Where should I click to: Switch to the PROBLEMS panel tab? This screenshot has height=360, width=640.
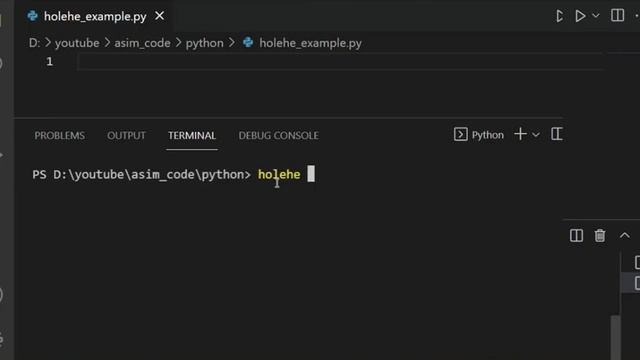tap(60, 136)
